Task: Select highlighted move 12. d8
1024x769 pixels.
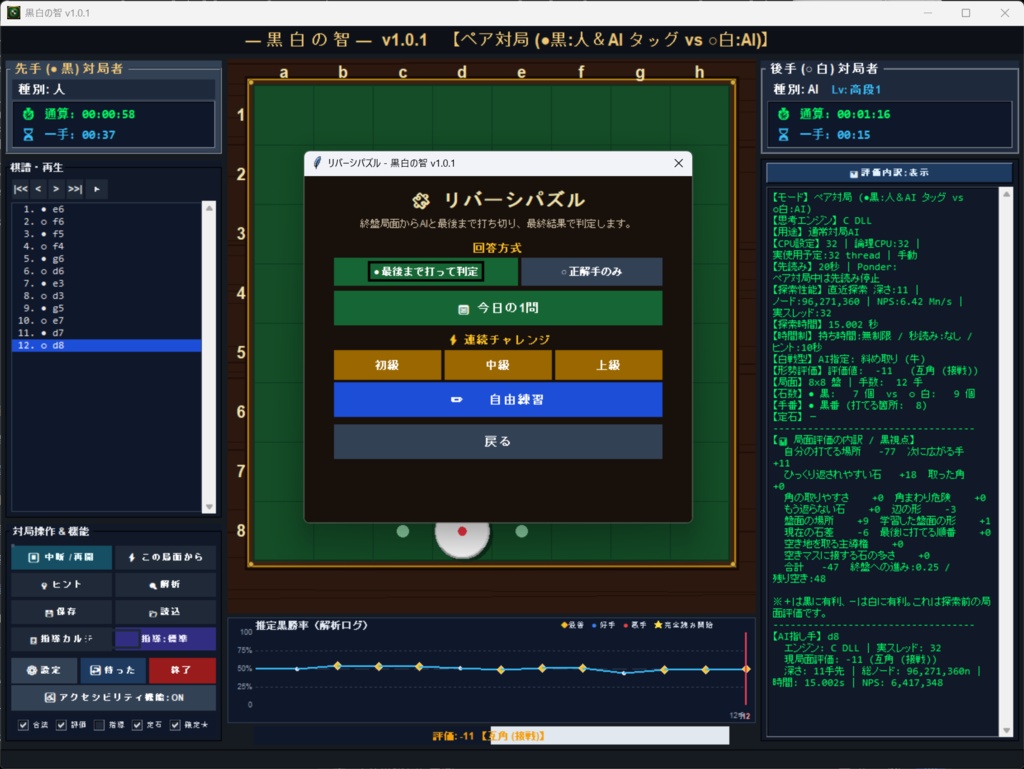Action: click(106, 345)
